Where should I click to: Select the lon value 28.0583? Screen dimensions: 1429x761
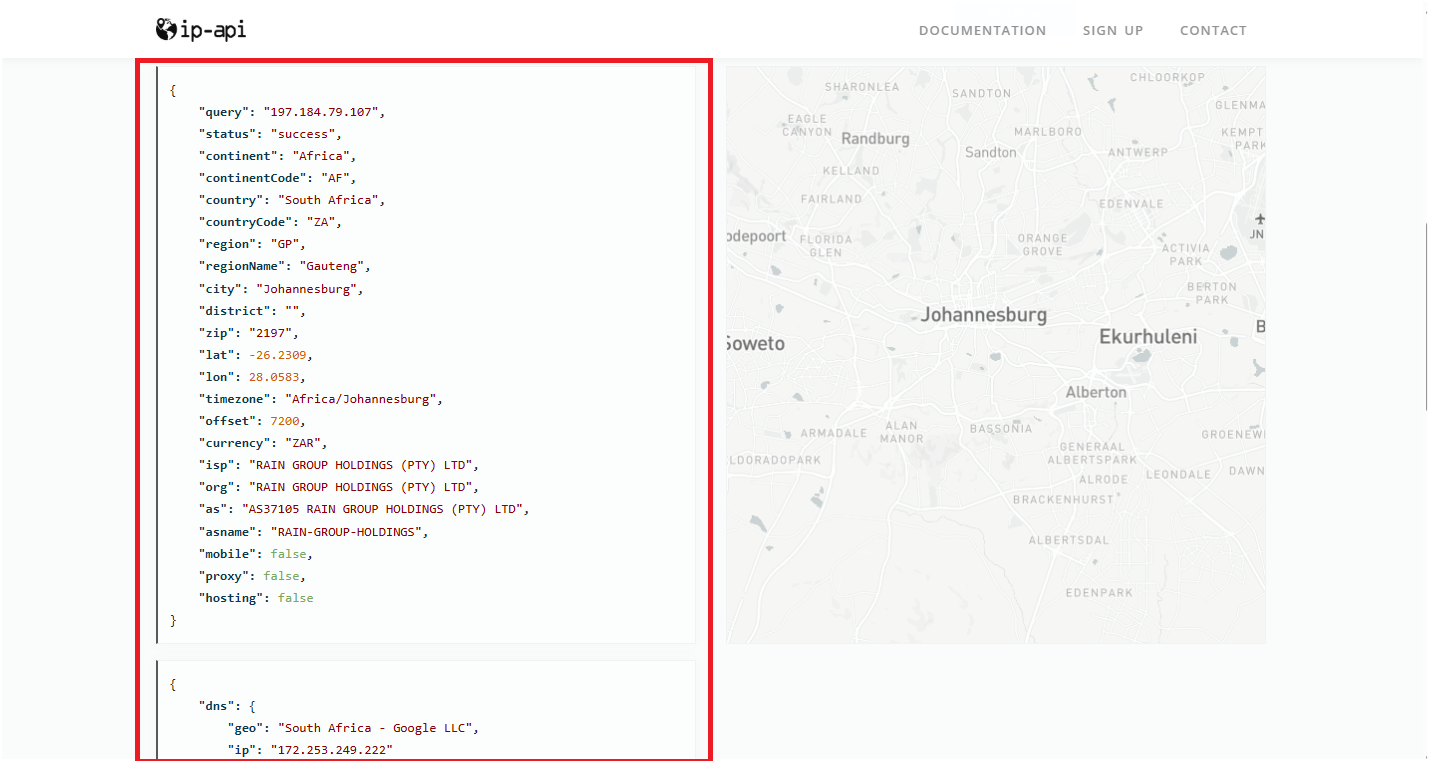(274, 377)
